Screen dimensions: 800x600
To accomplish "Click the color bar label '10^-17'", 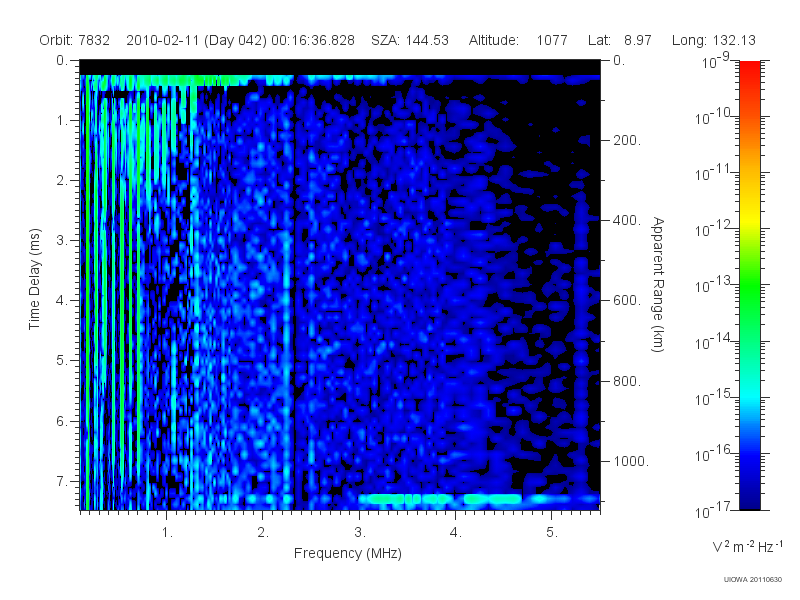I will [714, 509].
